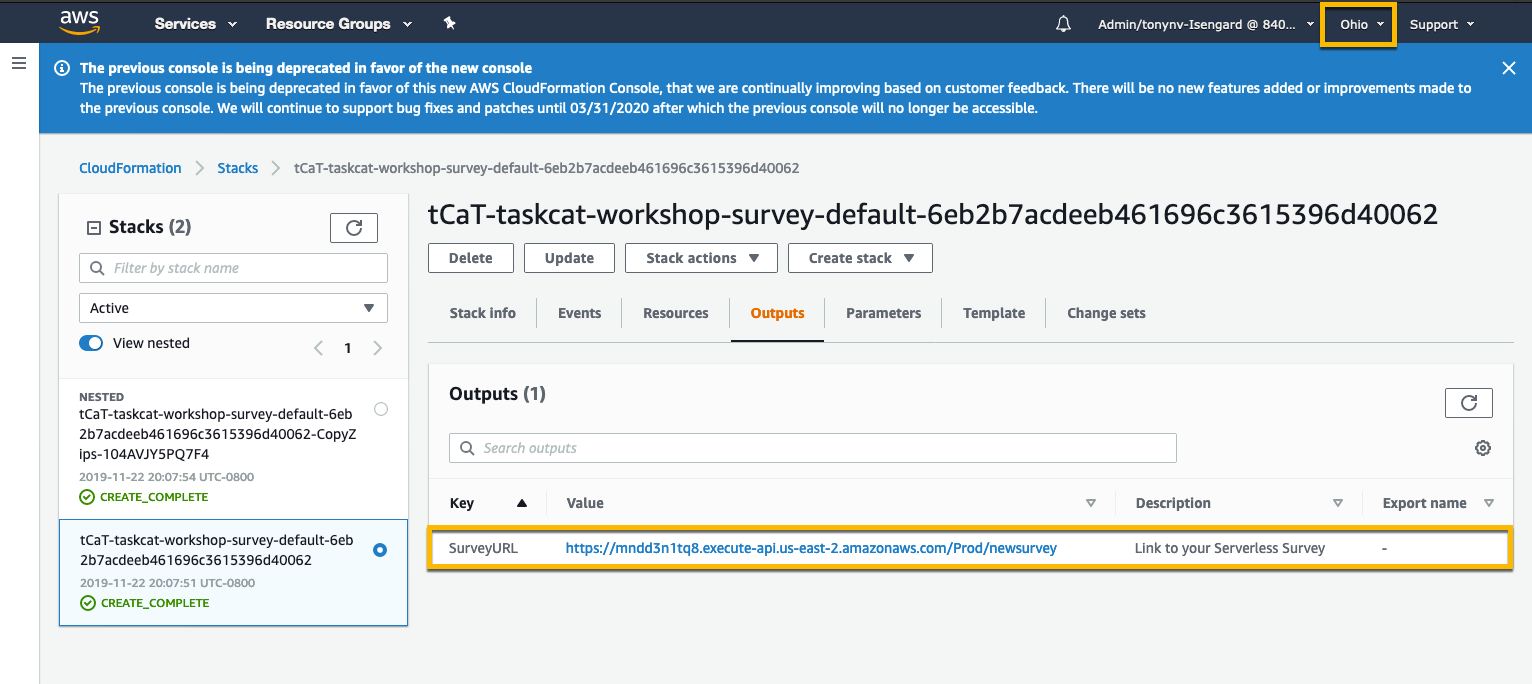Screen dimensions: 1532x684
Task: Click the info icon in the blue banner
Action: click(62, 68)
